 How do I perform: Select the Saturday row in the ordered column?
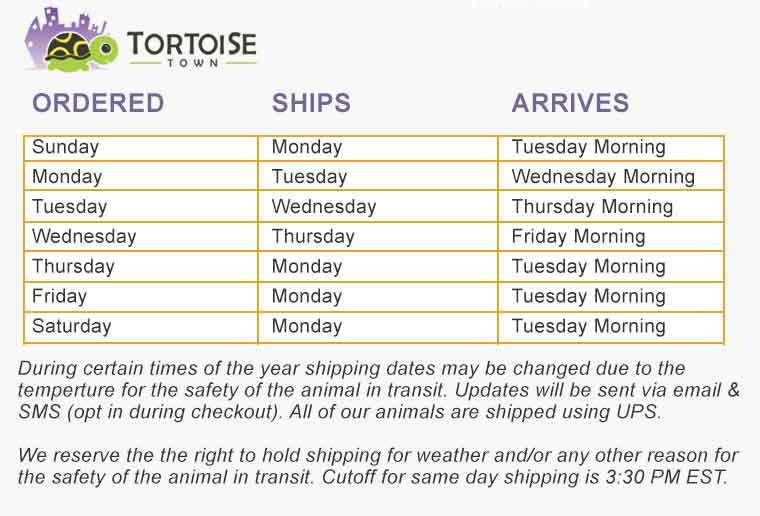pyautogui.click(x=141, y=327)
